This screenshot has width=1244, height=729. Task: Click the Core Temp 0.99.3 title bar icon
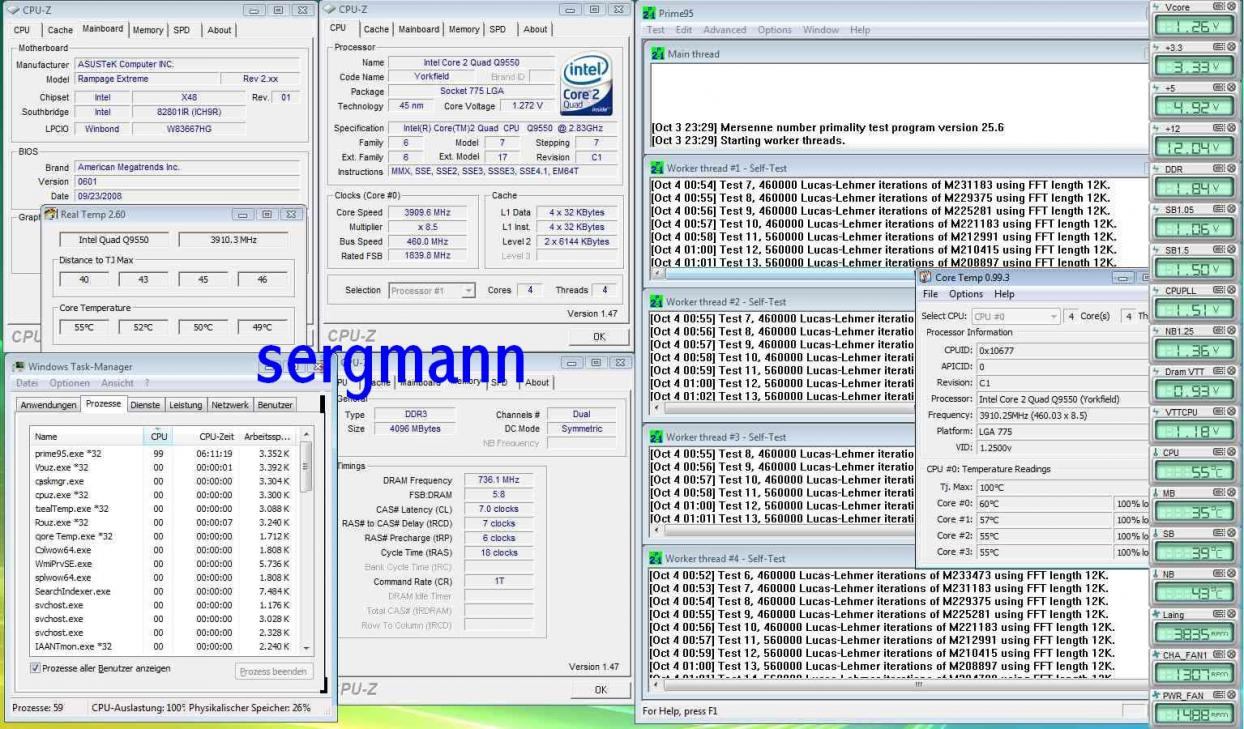click(x=925, y=276)
